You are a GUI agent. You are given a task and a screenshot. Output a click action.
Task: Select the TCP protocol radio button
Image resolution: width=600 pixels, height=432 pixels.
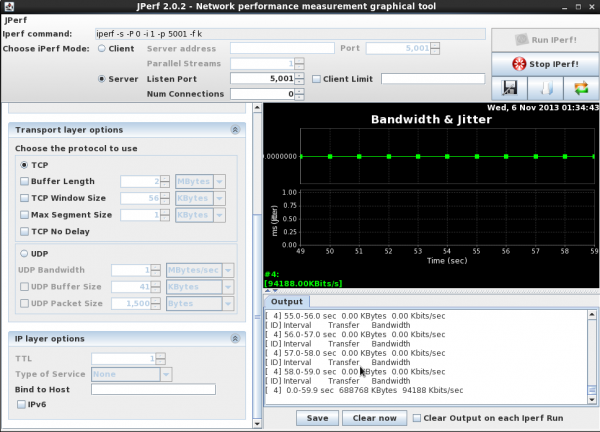(24, 165)
